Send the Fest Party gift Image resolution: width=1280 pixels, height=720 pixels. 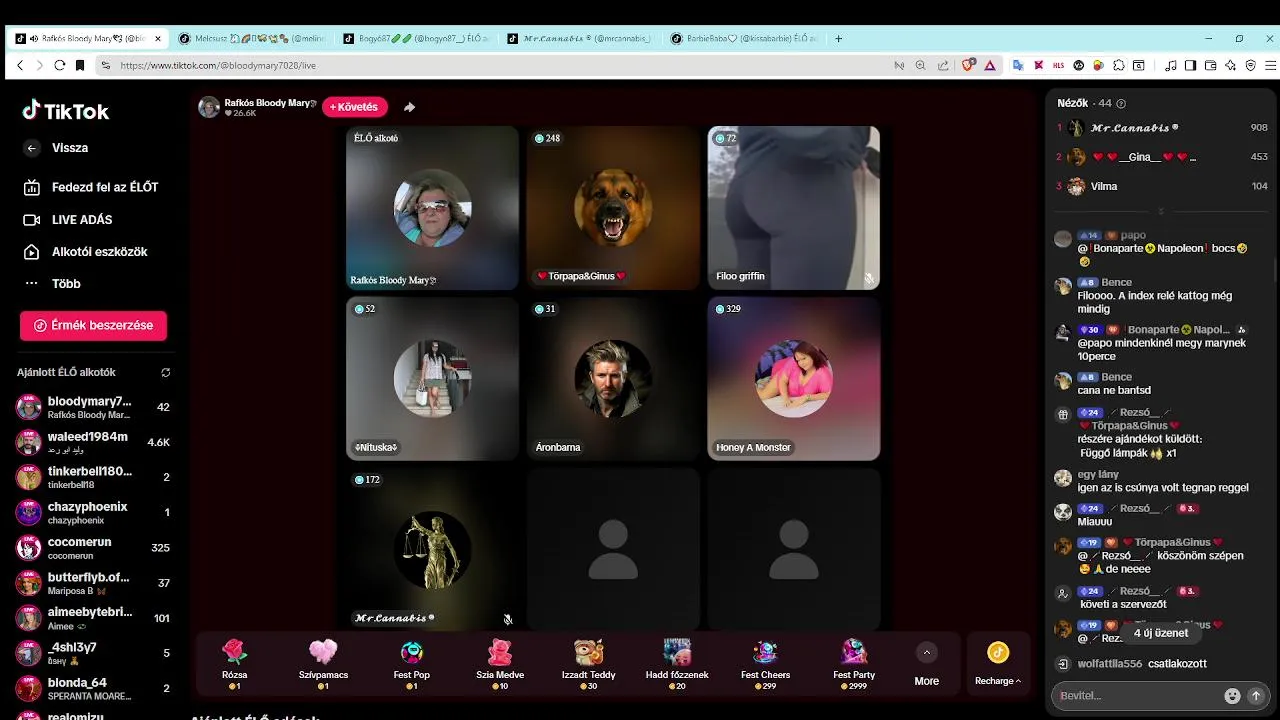(x=854, y=663)
